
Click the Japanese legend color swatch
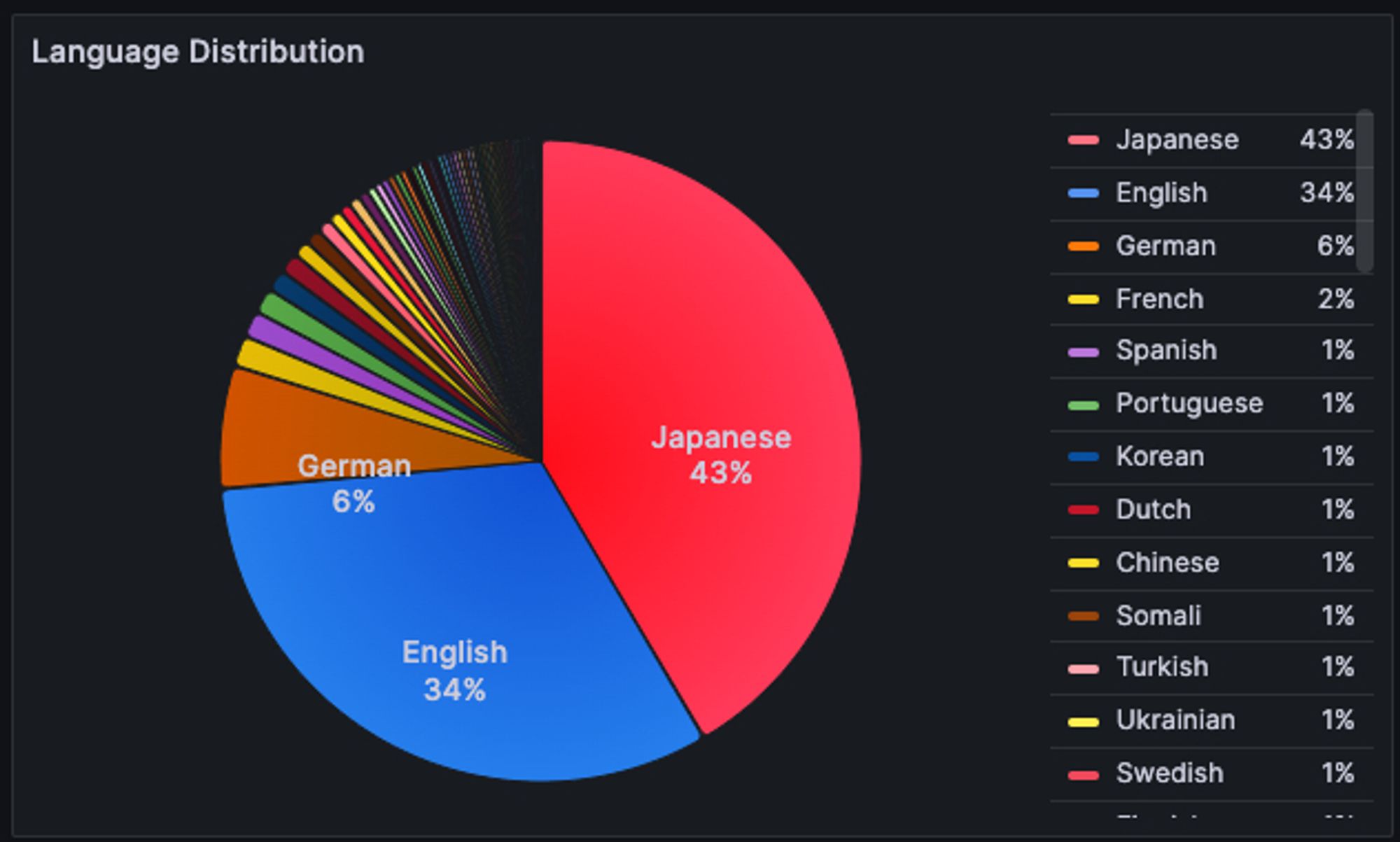[x=1083, y=140]
